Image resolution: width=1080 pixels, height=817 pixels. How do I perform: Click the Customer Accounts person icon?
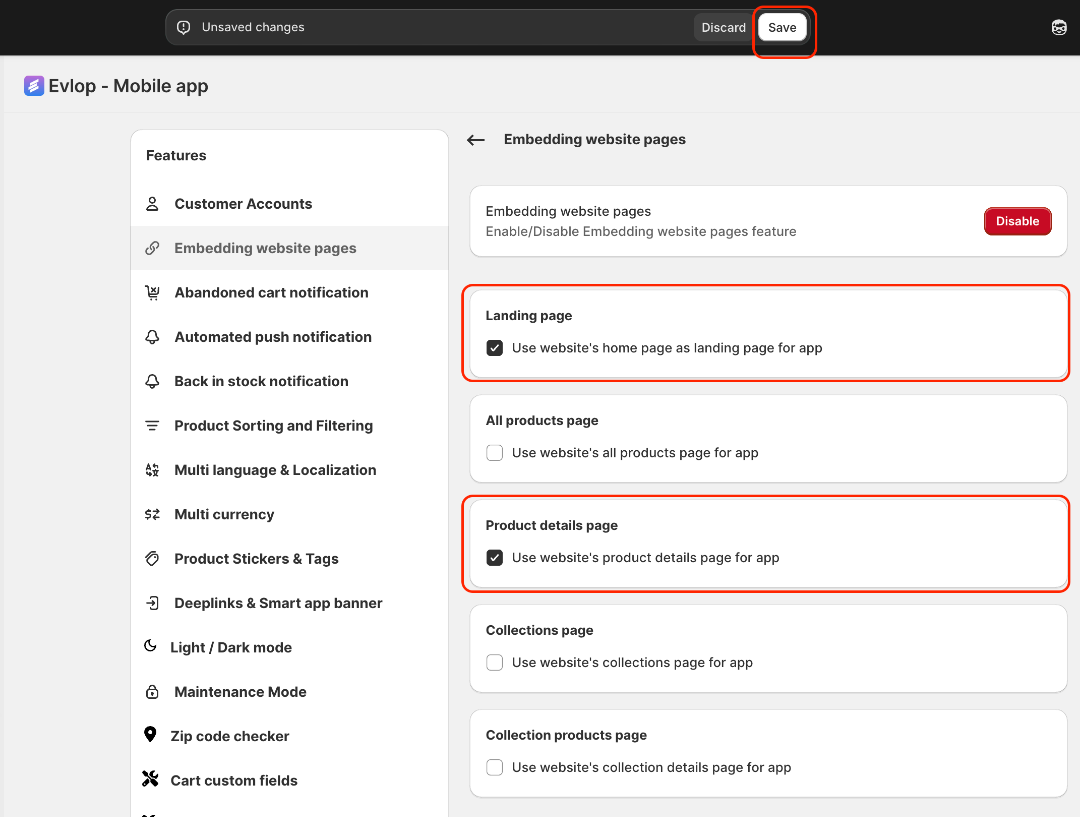(152, 204)
